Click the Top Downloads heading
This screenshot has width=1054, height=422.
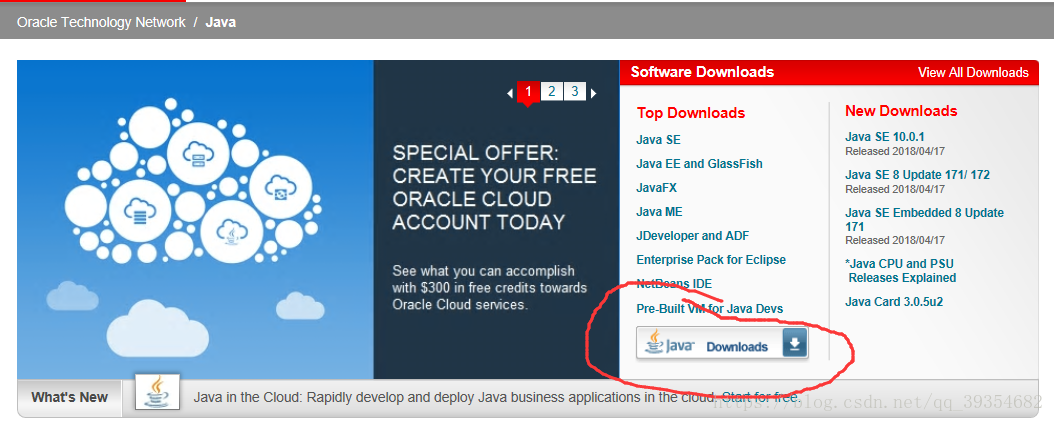[691, 113]
